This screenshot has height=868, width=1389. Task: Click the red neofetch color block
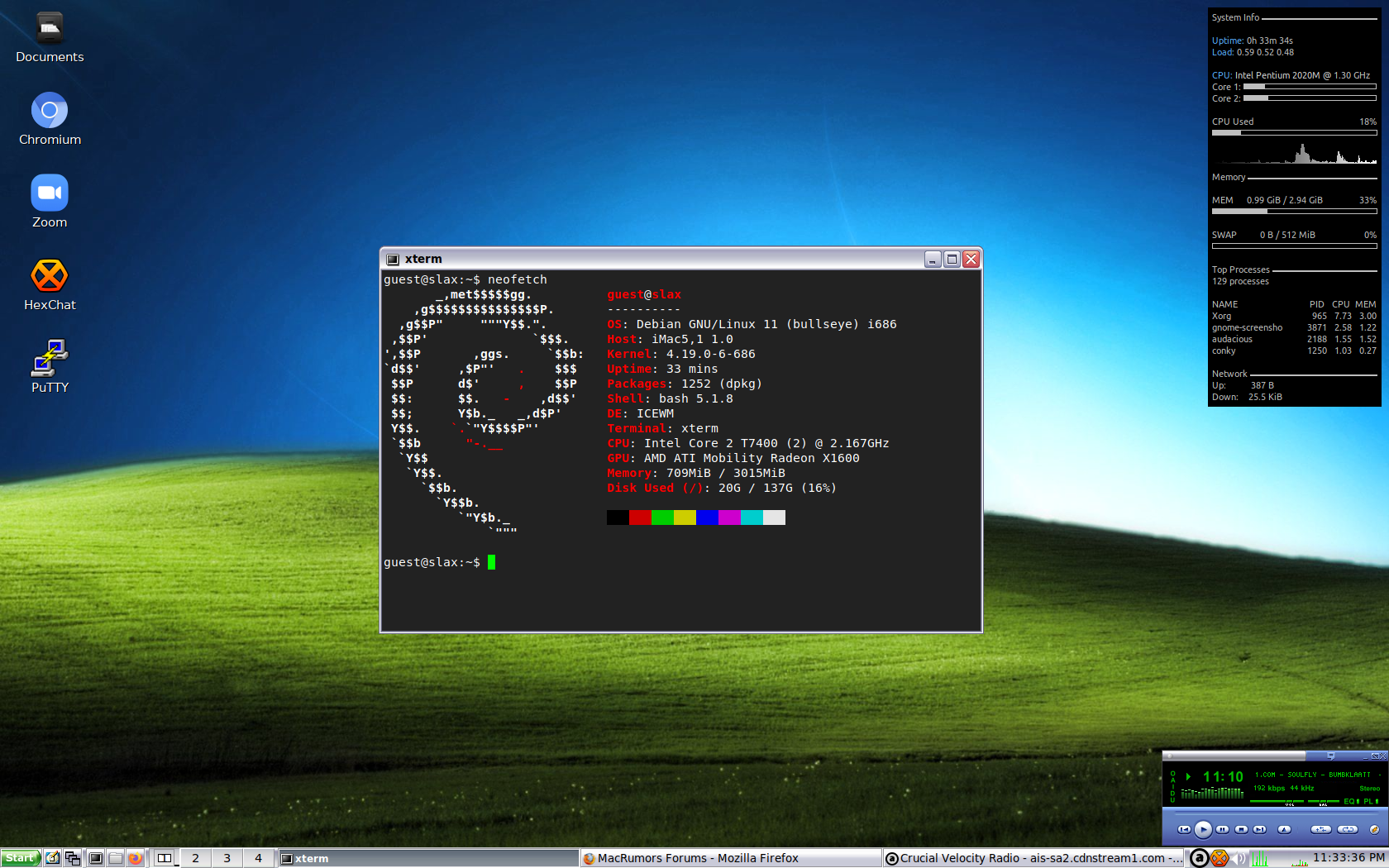[640, 517]
